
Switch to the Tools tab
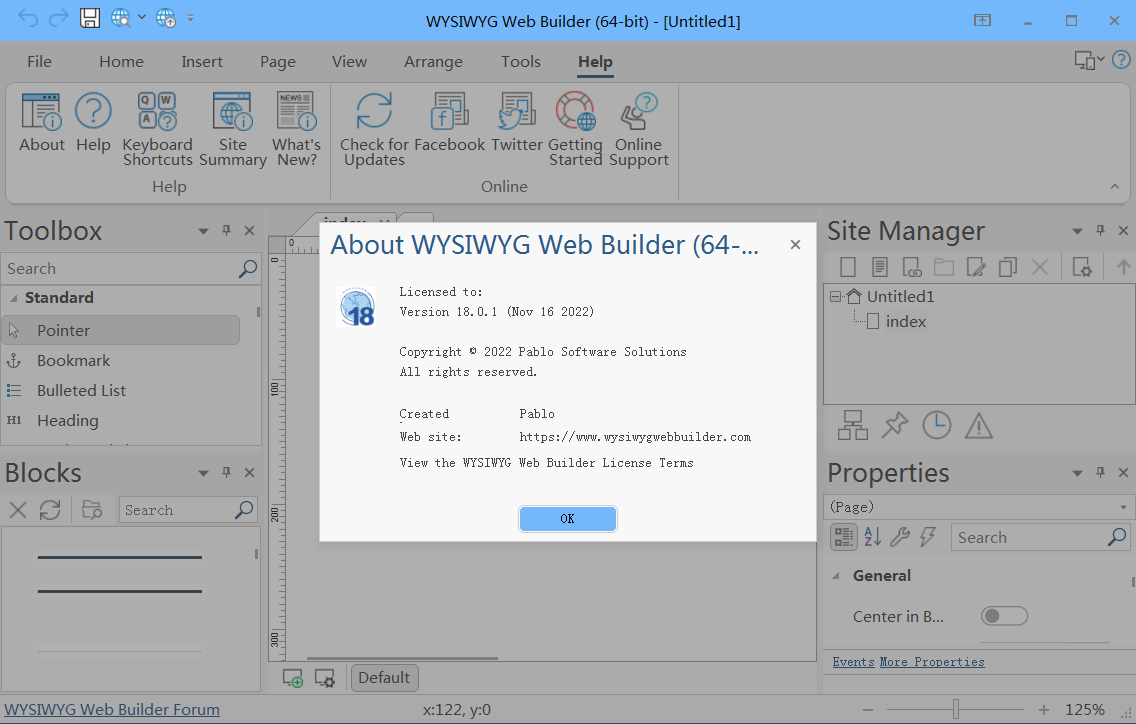click(520, 62)
